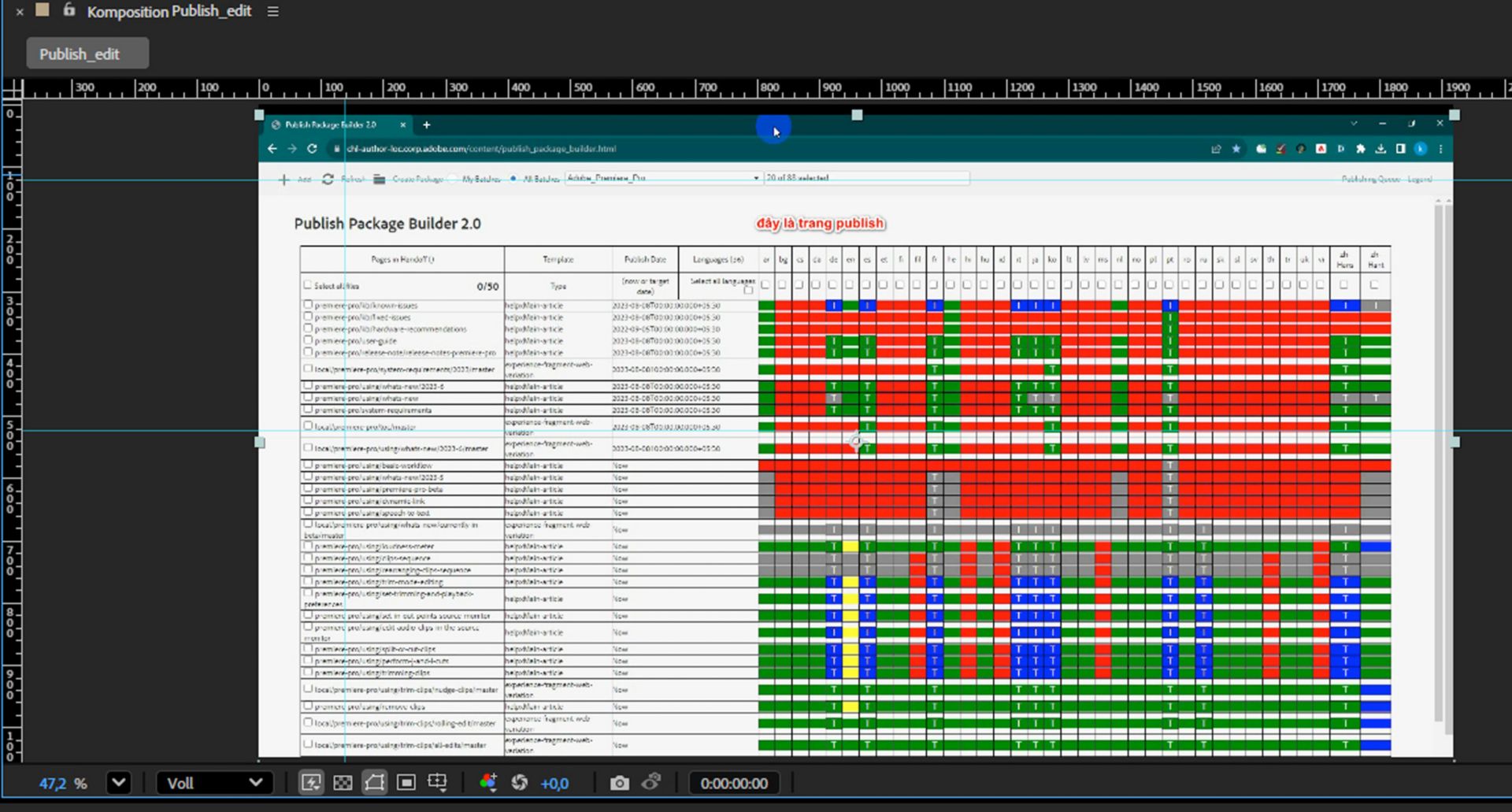Check the 'de' language column checkbox
Viewport: 1512px width, 812px height.
click(x=833, y=285)
